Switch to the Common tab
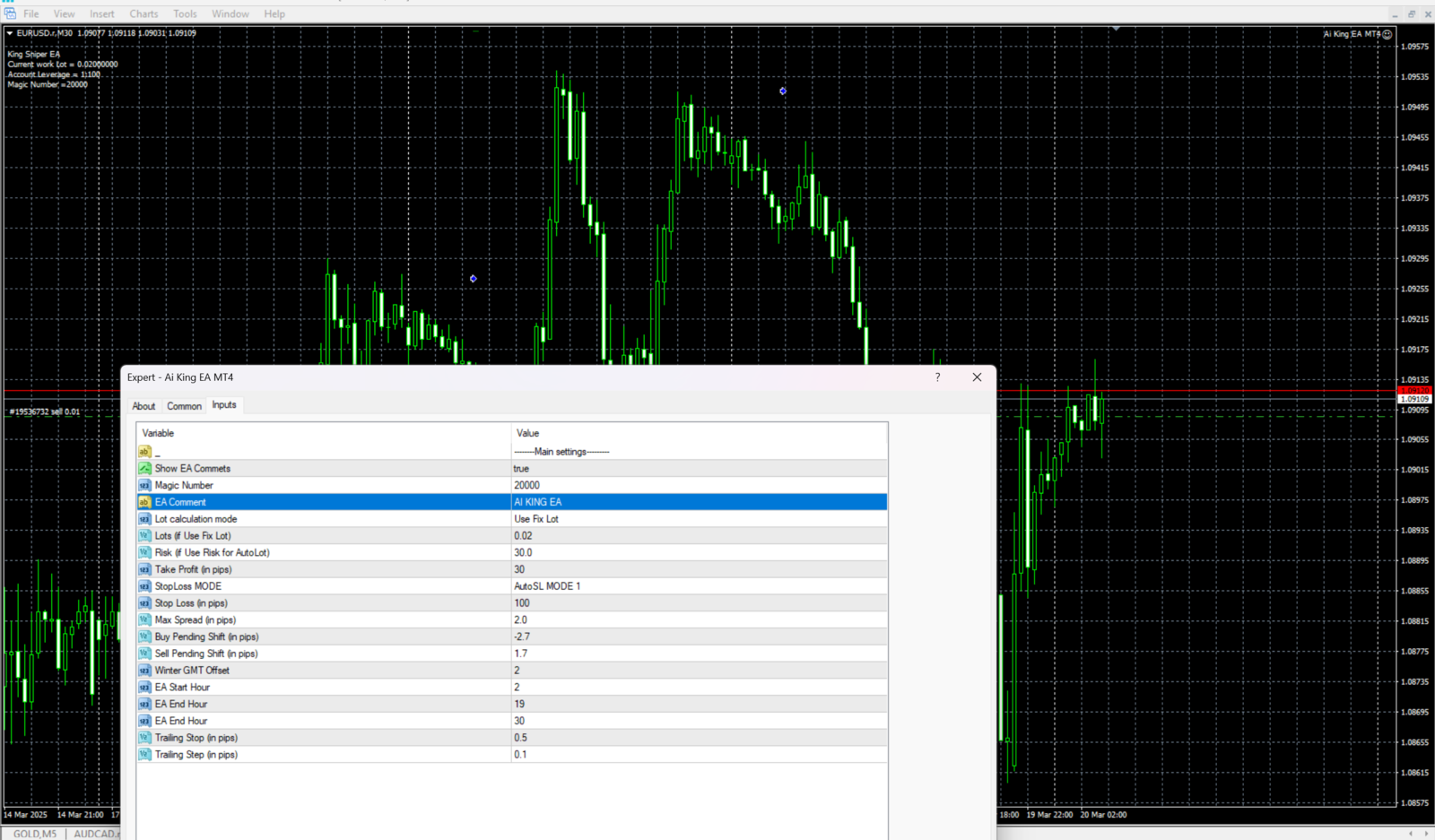 pos(184,406)
